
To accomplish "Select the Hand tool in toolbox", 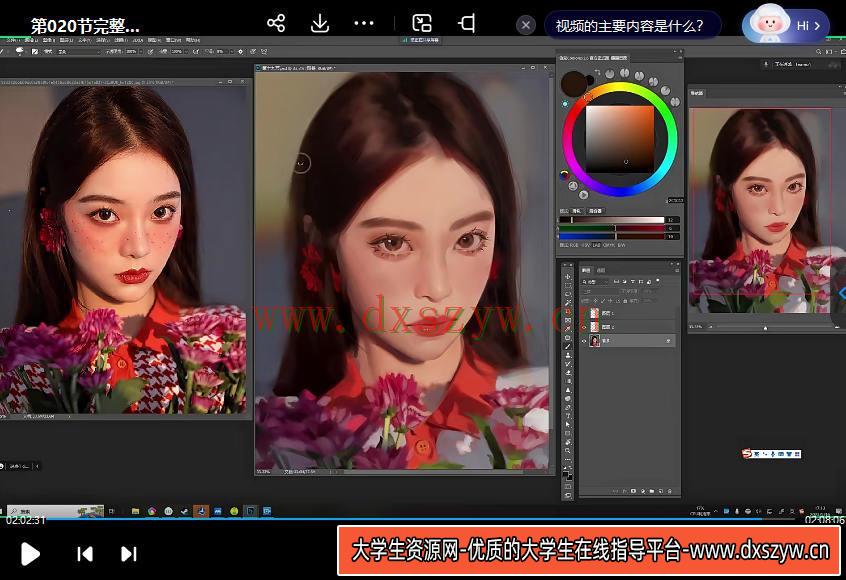I will (x=568, y=442).
